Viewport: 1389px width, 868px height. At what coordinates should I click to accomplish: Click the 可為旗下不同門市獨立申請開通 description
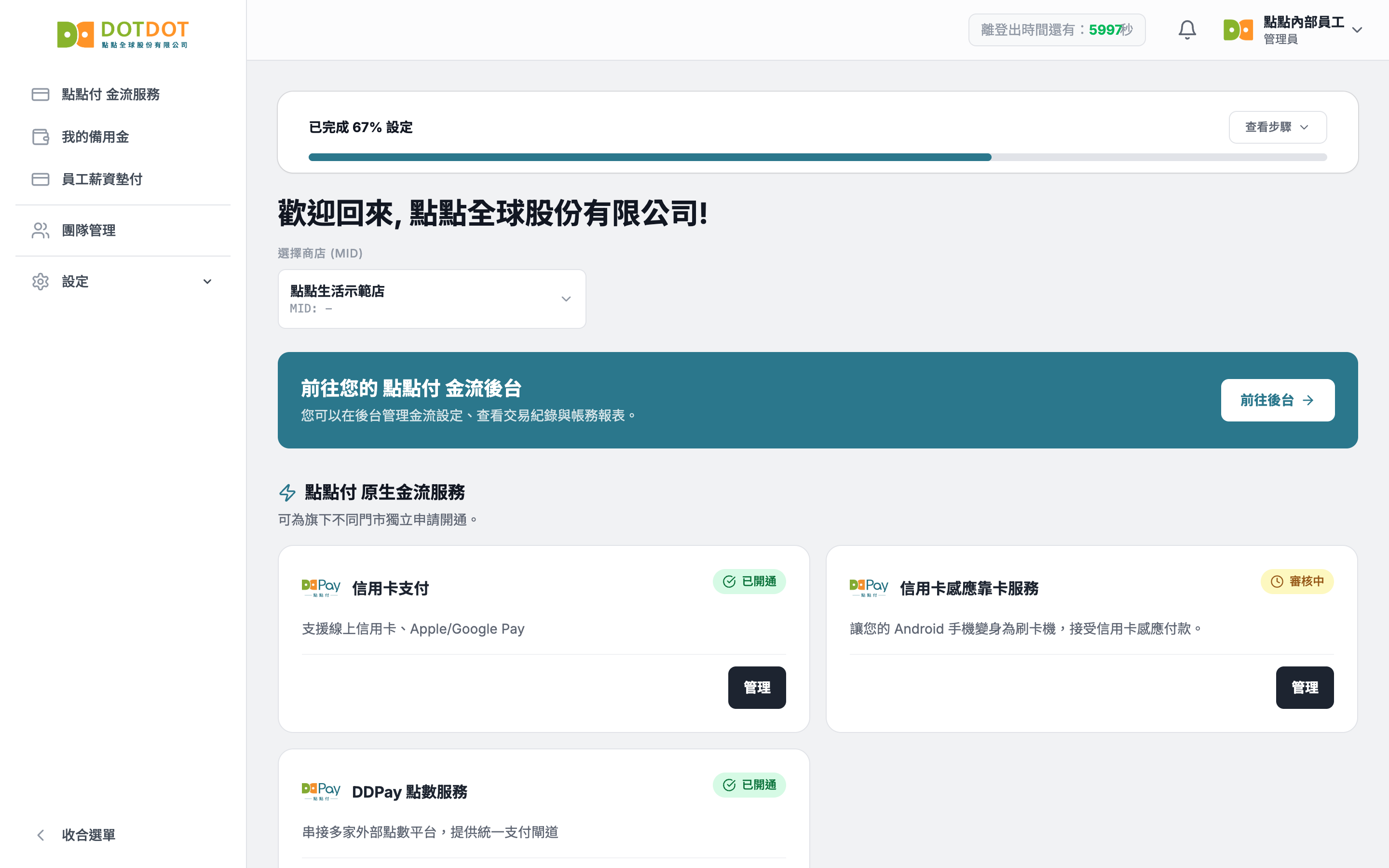[x=378, y=520]
